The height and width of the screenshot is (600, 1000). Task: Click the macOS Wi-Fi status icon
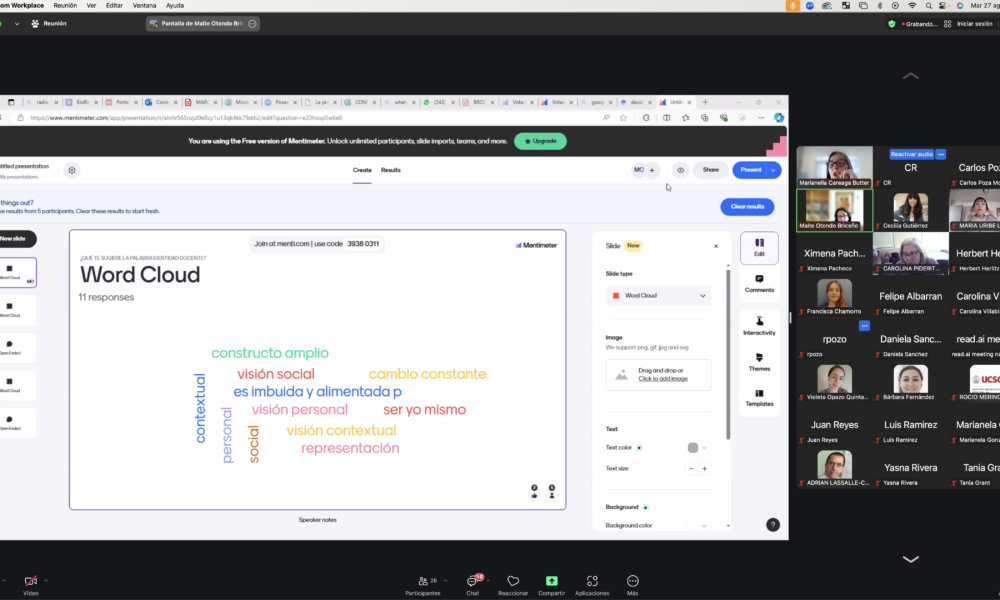[912, 5]
